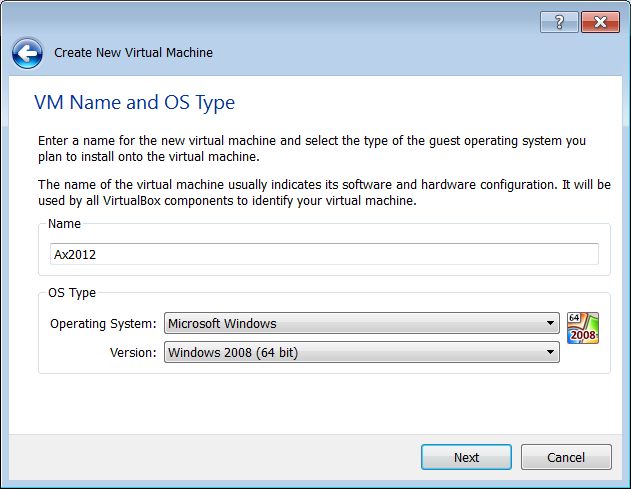This screenshot has width=631, height=489.
Task: Click the paragraph mentioning VirtualBox components
Action: 324,192
